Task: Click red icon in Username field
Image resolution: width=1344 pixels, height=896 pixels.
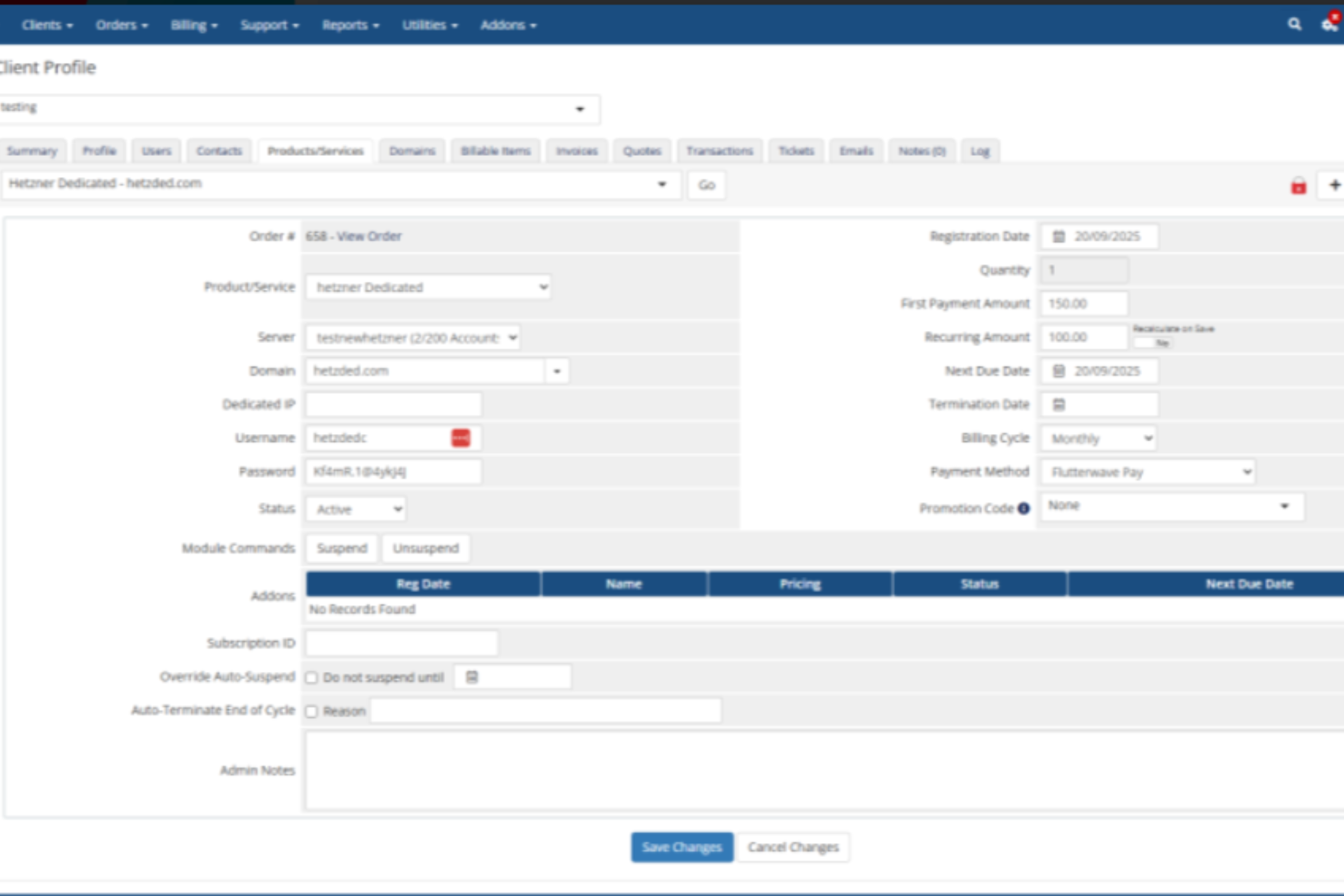Action: [x=460, y=438]
